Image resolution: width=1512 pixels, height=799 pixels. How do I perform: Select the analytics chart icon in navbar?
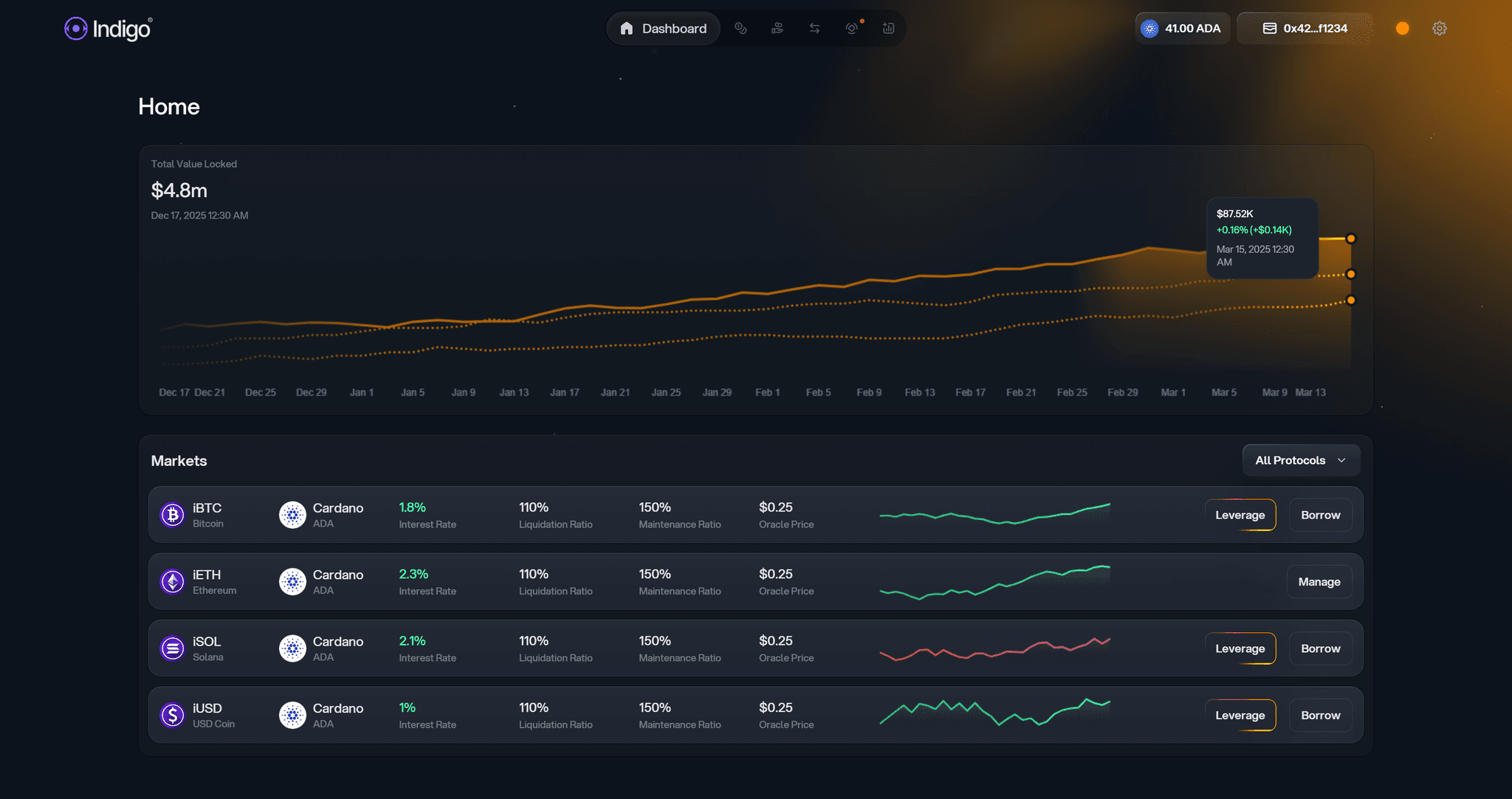click(888, 28)
